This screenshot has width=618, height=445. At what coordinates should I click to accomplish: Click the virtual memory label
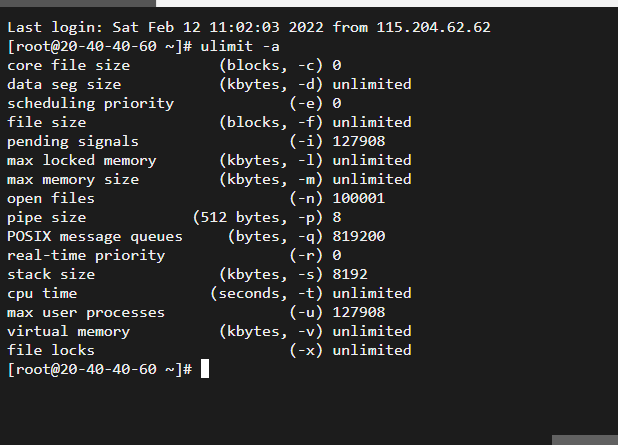pos(69,331)
